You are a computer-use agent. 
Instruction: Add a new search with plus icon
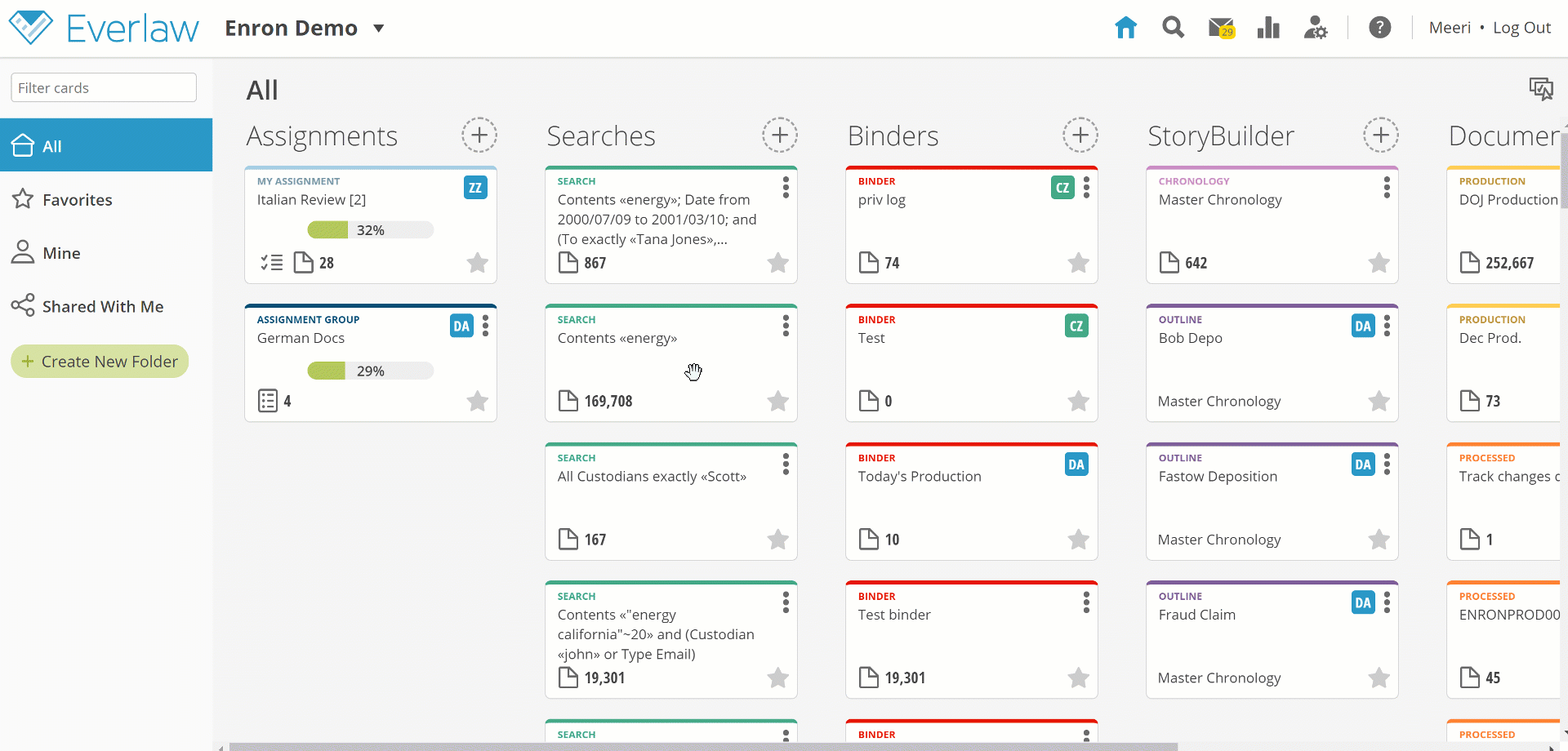point(780,135)
